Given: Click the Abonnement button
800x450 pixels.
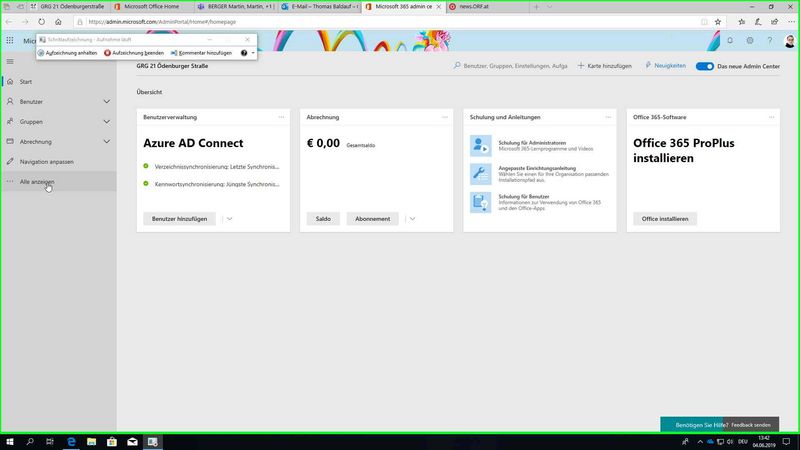Looking at the screenshot, I should pos(372,219).
